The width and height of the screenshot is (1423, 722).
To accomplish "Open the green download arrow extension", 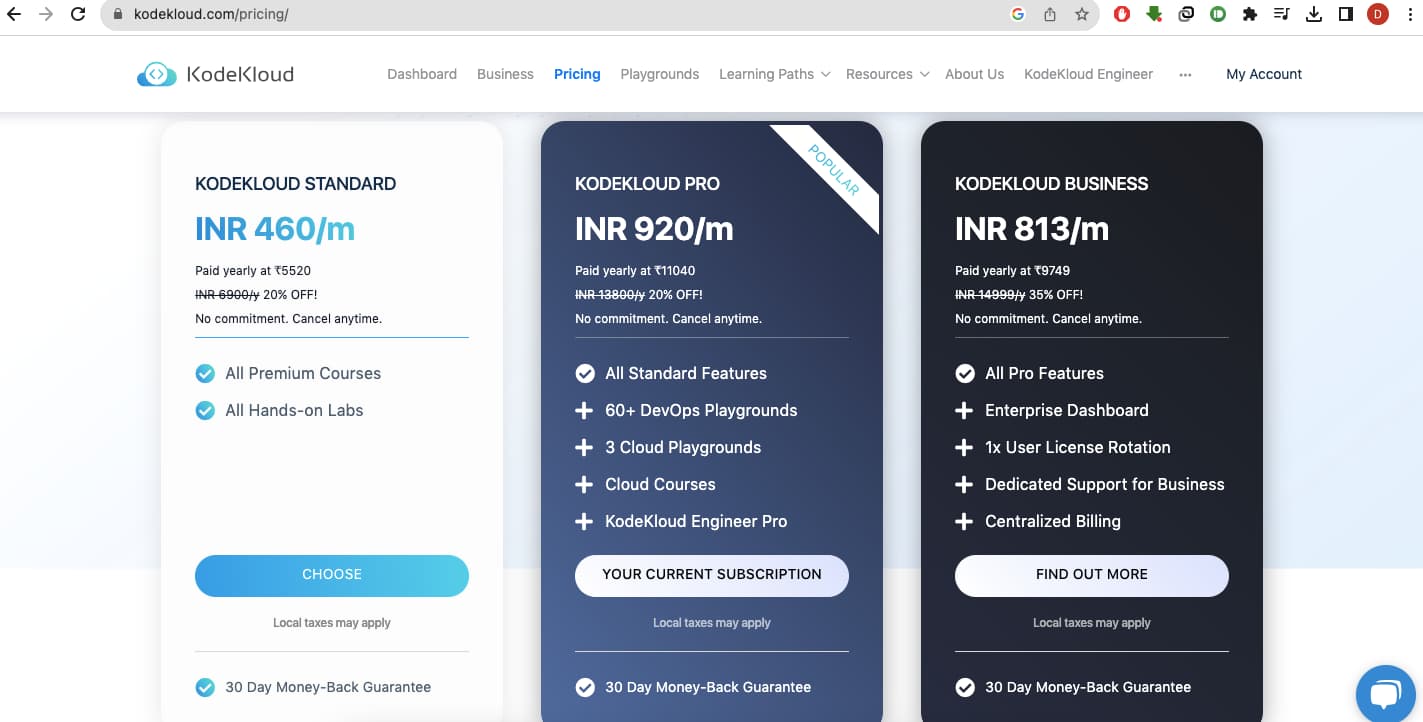I will (x=1154, y=15).
